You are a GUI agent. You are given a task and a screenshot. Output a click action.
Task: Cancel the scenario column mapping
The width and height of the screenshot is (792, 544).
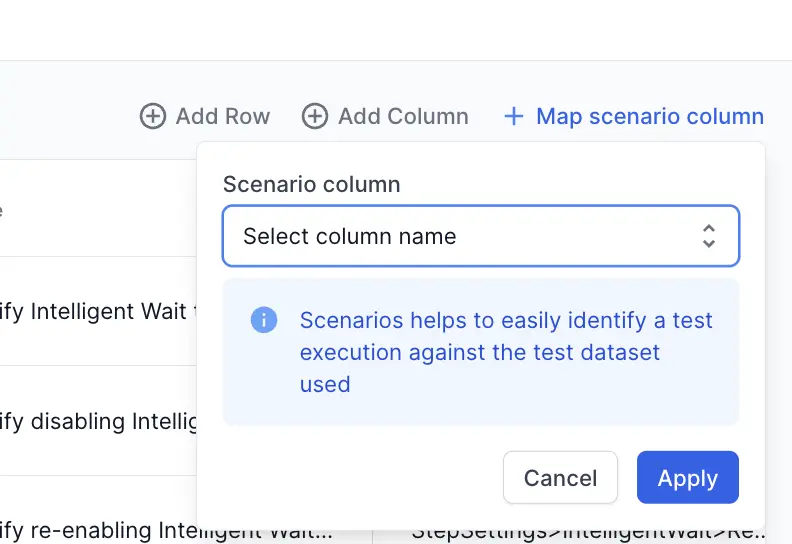pos(560,477)
